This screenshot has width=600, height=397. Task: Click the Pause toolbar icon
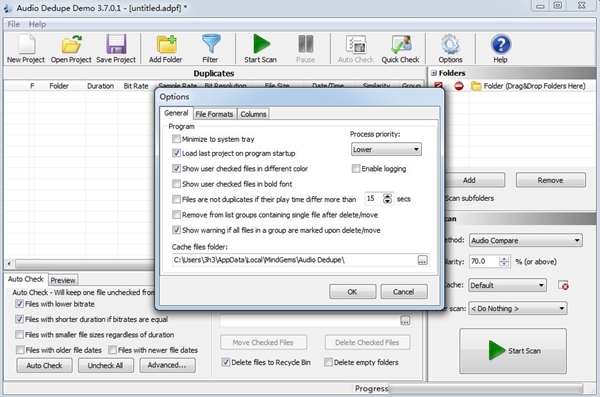pos(305,49)
